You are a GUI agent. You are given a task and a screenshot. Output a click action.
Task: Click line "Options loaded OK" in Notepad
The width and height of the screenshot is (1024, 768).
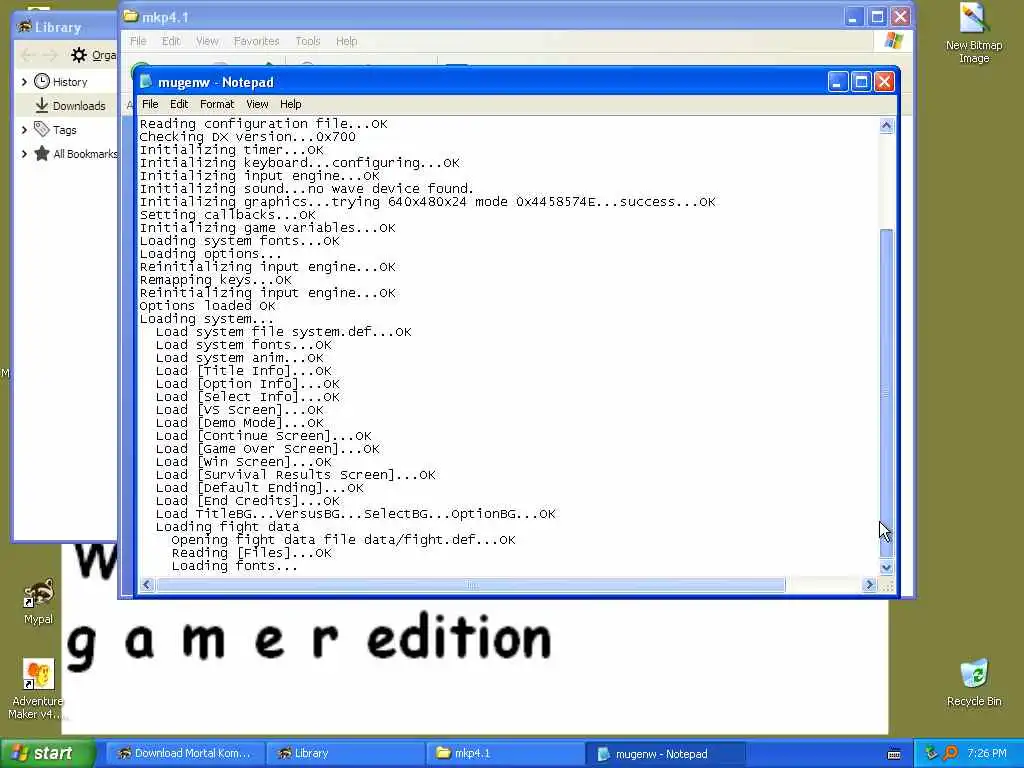coord(207,306)
